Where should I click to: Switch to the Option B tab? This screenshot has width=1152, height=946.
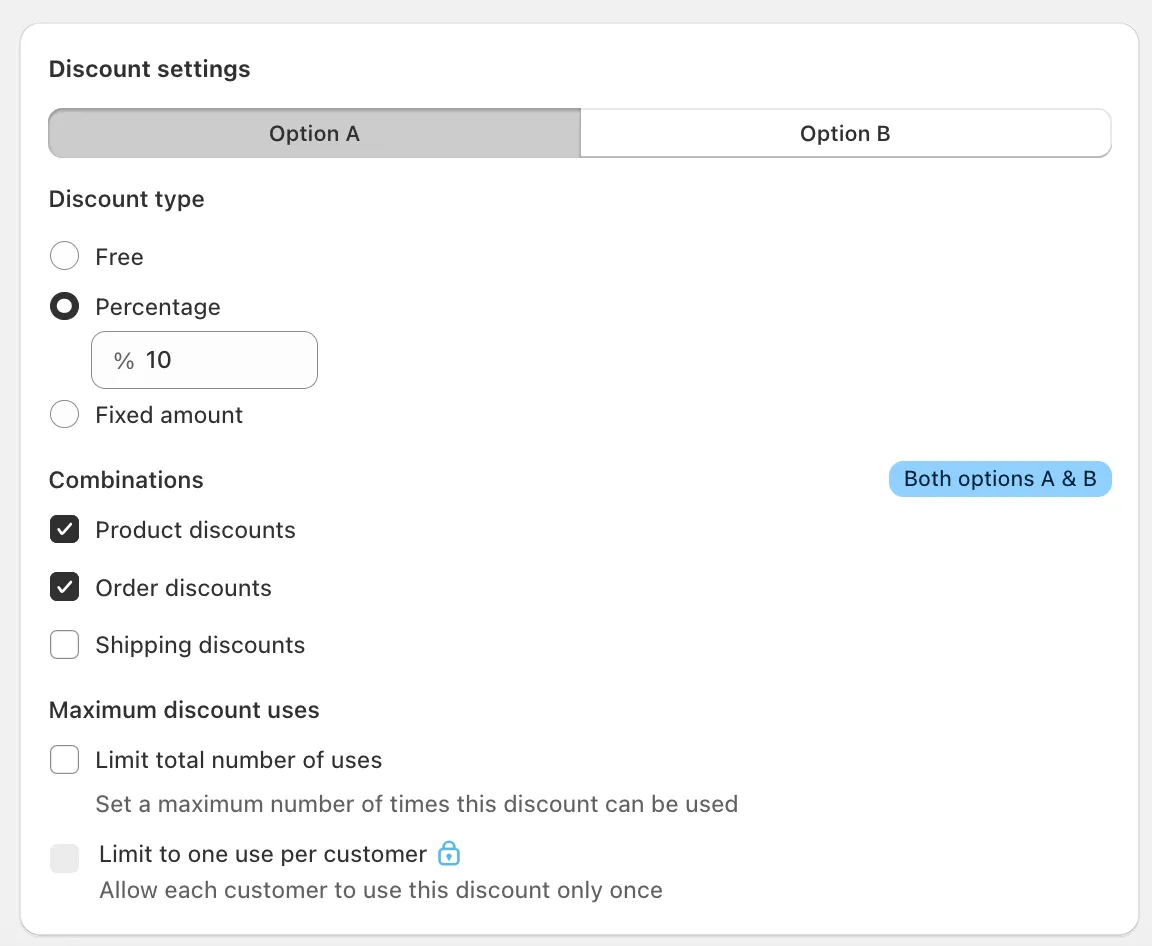pyautogui.click(x=845, y=133)
